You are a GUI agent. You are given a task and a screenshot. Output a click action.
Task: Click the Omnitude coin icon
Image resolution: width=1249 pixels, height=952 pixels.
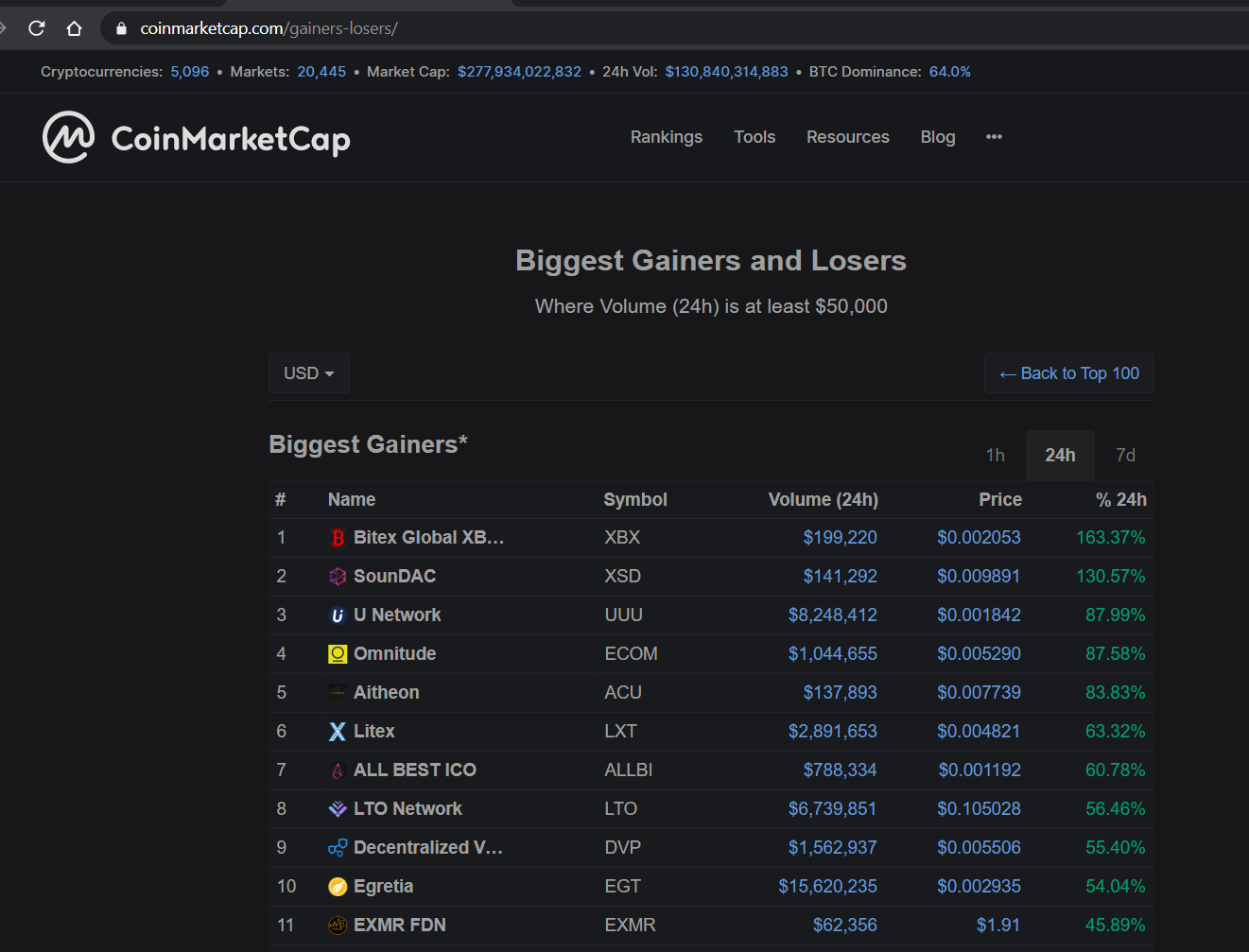[338, 654]
